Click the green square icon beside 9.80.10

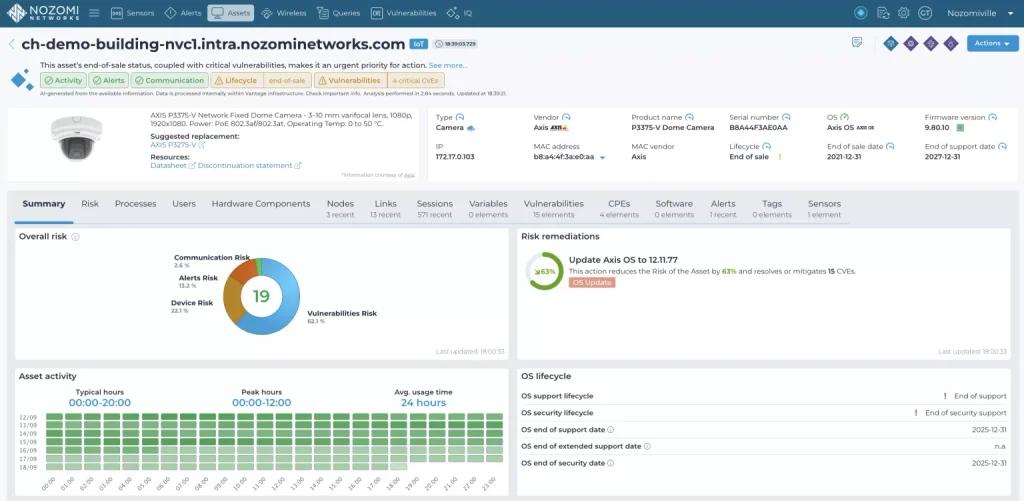tap(960, 128)
